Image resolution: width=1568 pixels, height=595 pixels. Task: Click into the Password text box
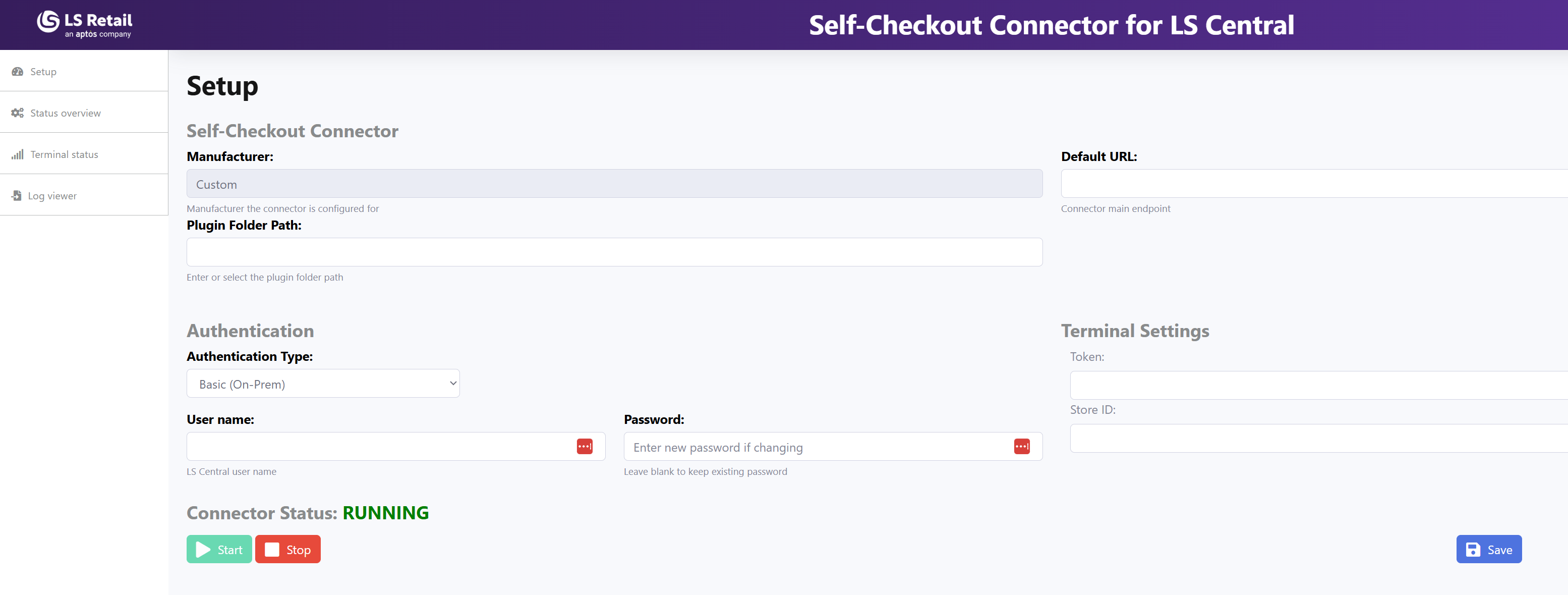[816, 447]
